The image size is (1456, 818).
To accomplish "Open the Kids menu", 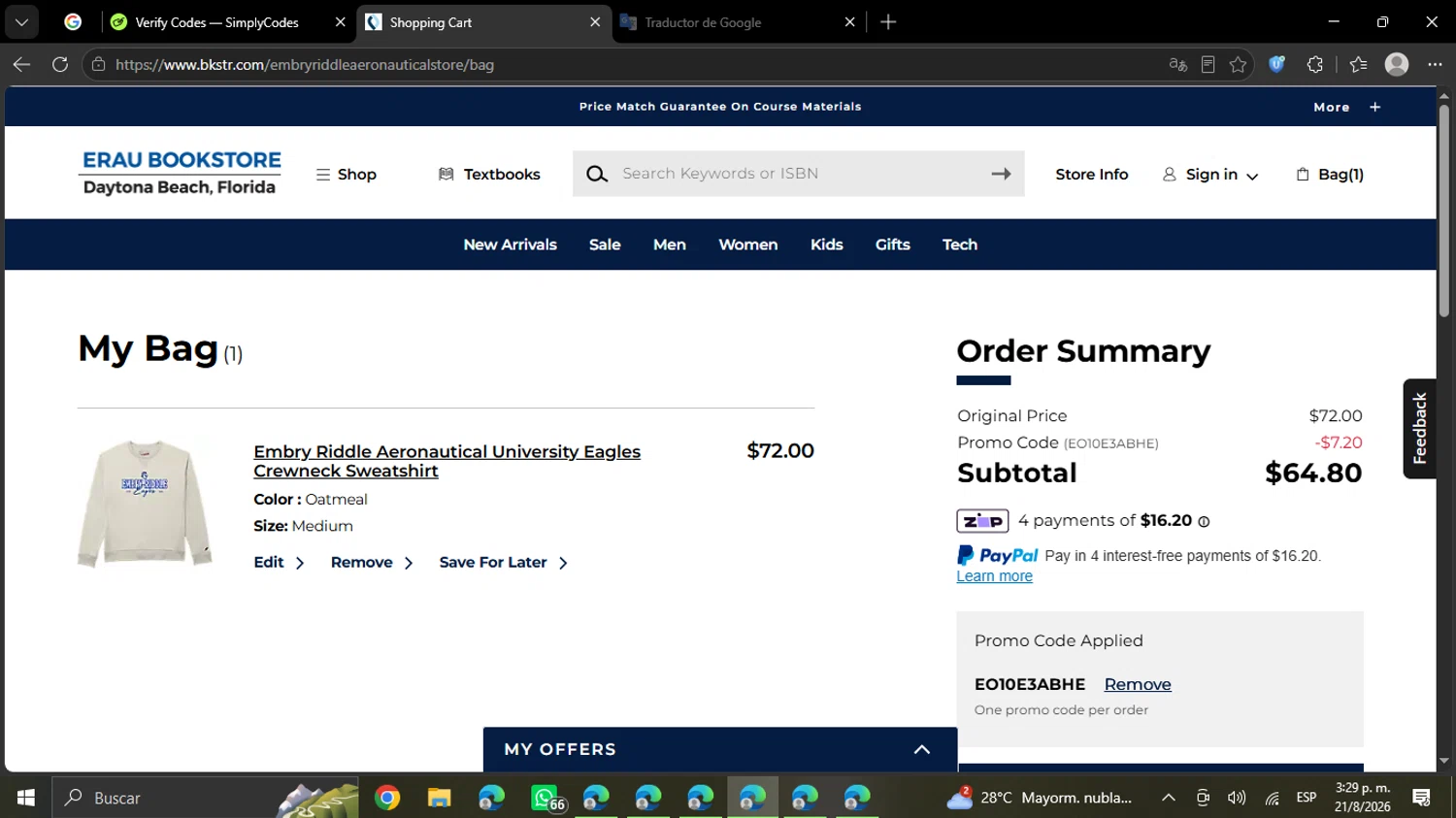I will 827,245.
